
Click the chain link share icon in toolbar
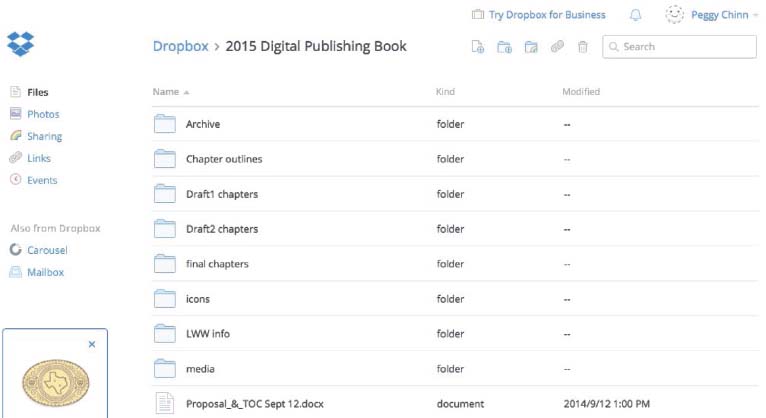click(557, 46)
